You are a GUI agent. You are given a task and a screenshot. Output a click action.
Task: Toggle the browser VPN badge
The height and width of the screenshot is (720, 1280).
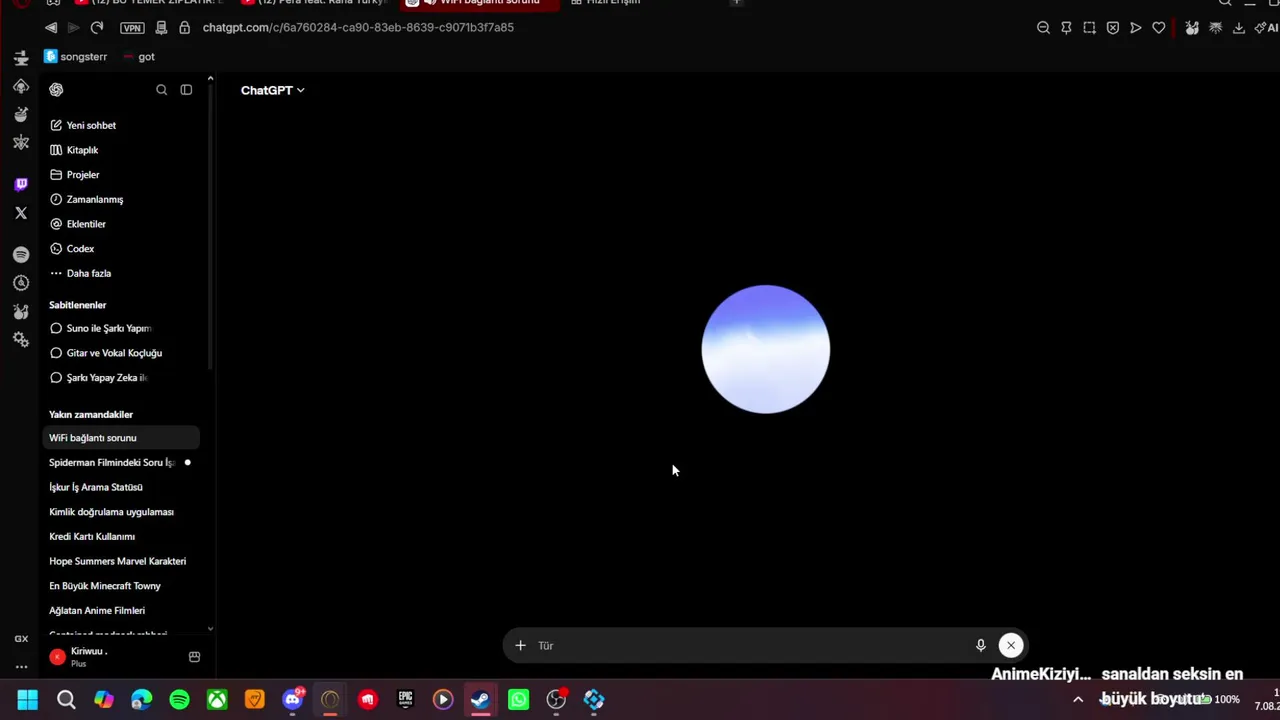pos(132,28)
